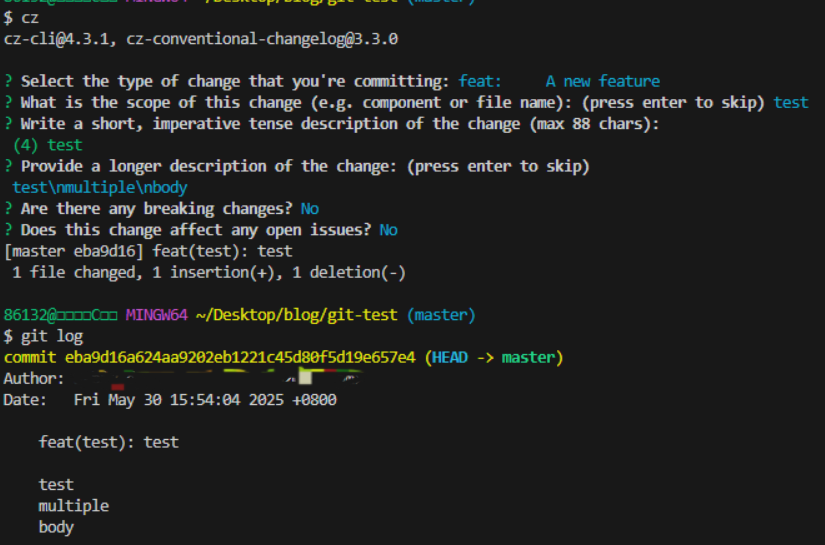Image resolution: width=825 pixels, height=545 pixels.
Task: Click the "test\nmultiple\nbody" longer description text
Action: click(100, 187)
